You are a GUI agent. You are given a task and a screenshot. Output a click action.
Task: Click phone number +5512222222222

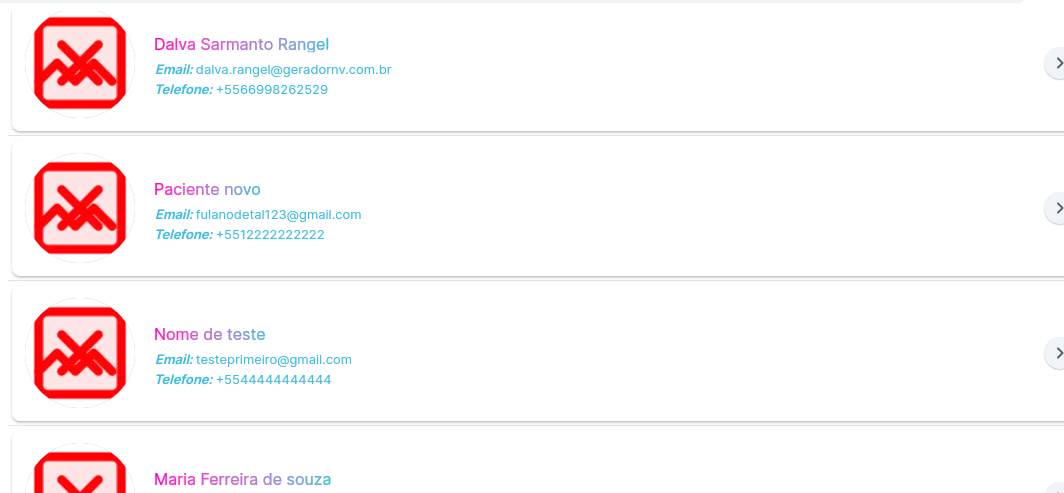(x=270, y=235)
